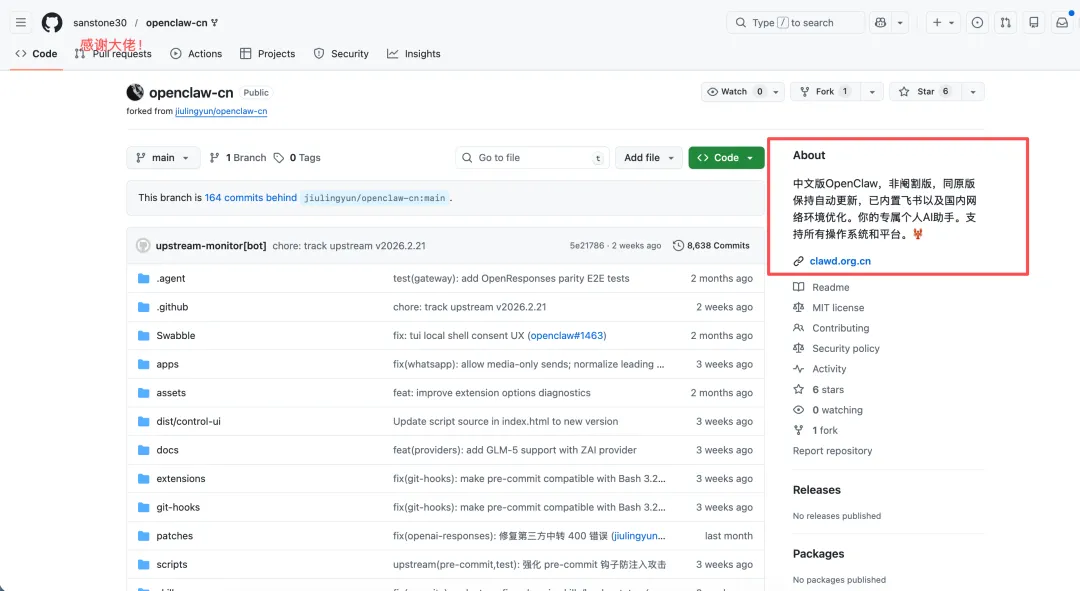Switch to the Projects tab
Screen dimensions: 1080x591
pyautogui.click(x=267, y=54)
